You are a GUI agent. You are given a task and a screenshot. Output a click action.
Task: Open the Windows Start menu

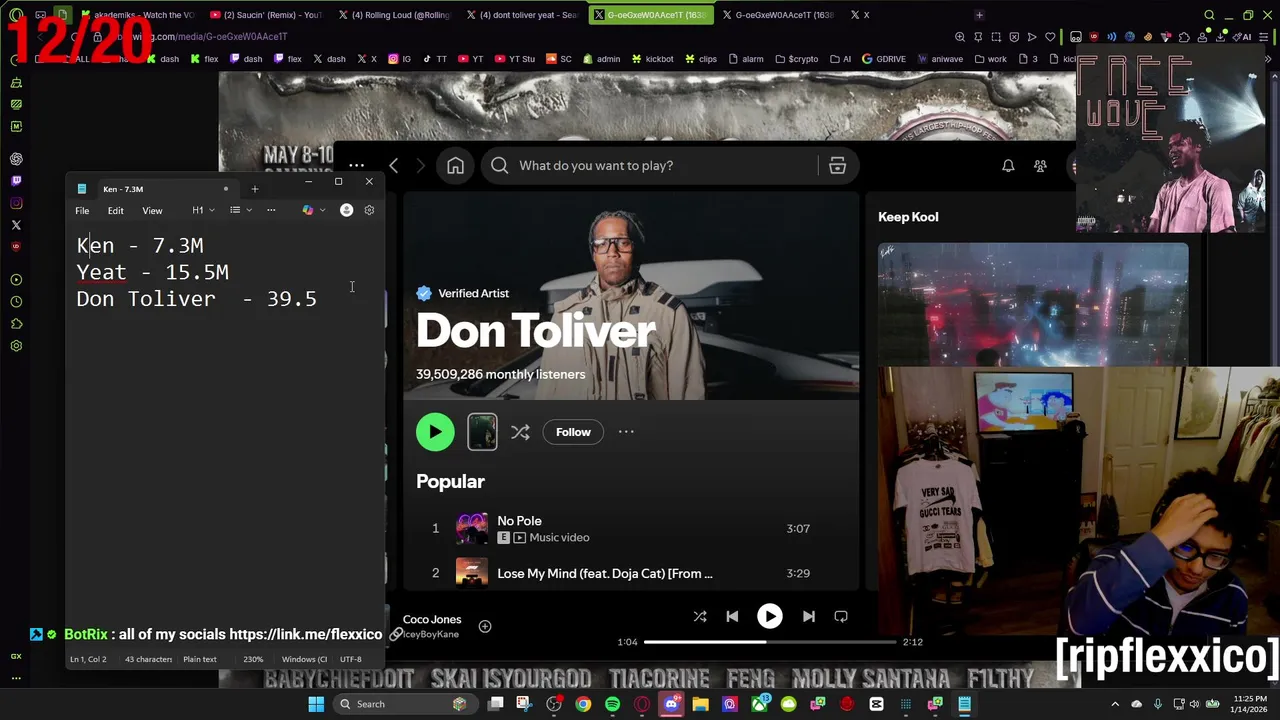pos(316,704)
